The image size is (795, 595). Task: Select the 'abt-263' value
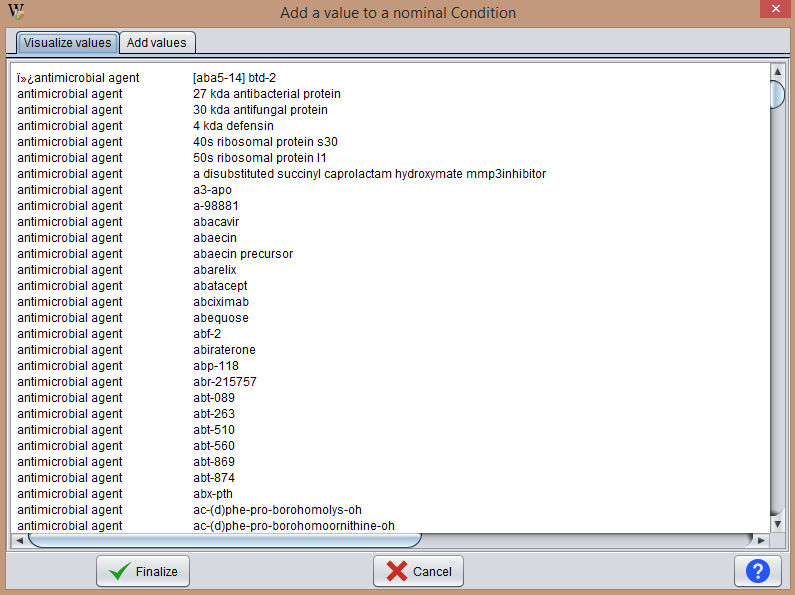click(x=214, y=414)
